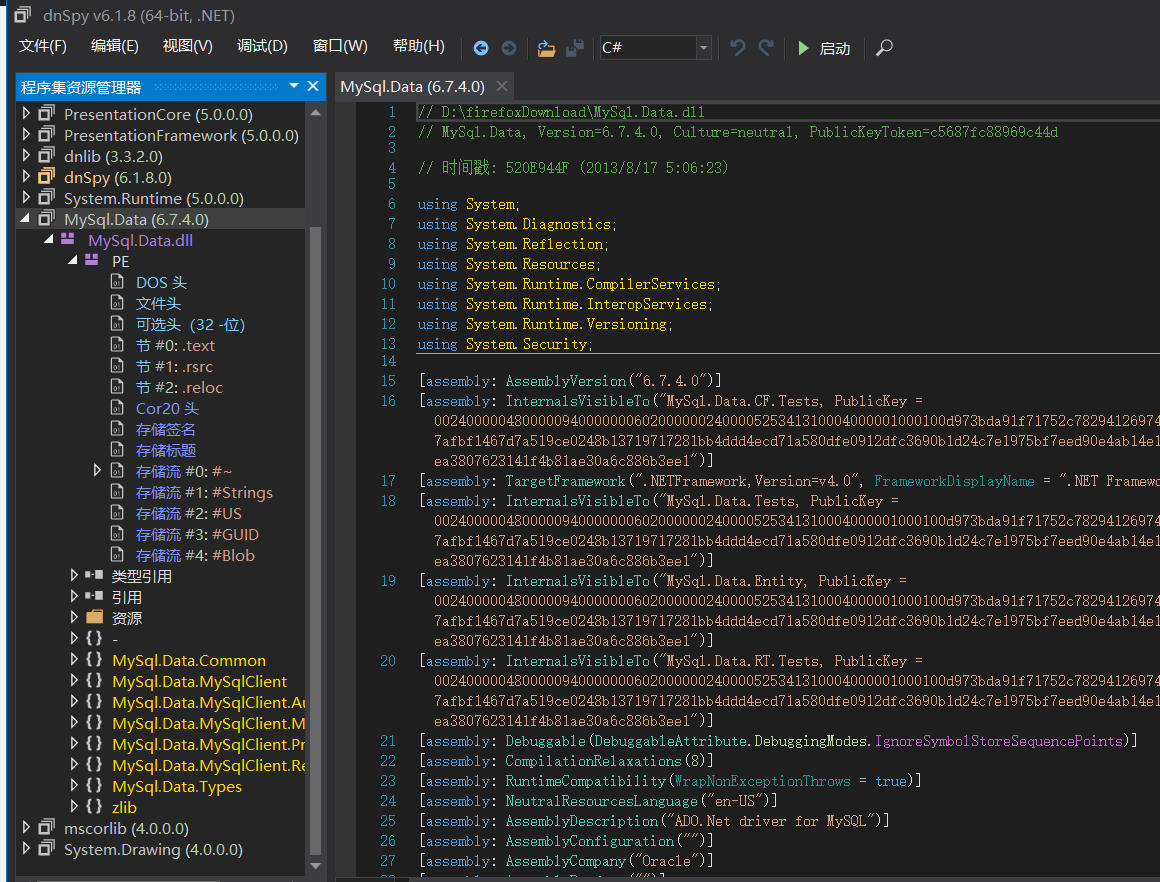Click the navigate back arrow icon
Viewport: 1160px width, 882px height.
coord(481,48)
